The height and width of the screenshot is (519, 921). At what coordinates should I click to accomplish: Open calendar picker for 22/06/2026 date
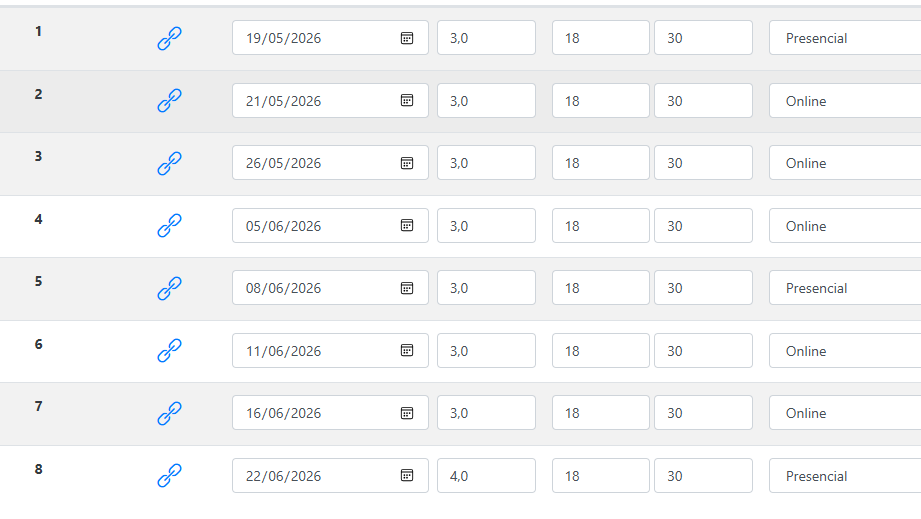[x=407, y=476]
